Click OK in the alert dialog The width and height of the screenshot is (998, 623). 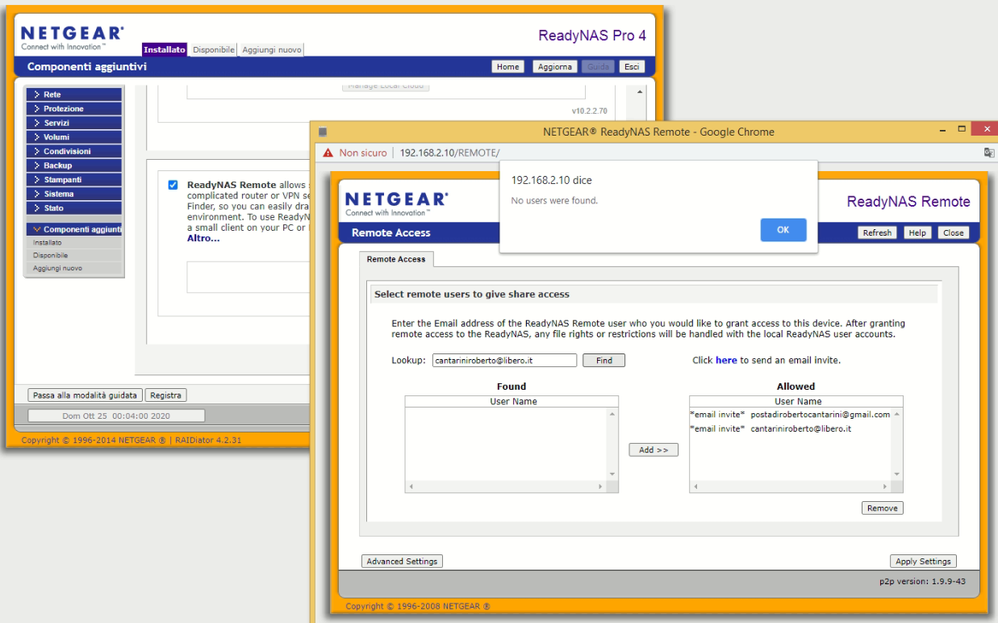(783, 230)
